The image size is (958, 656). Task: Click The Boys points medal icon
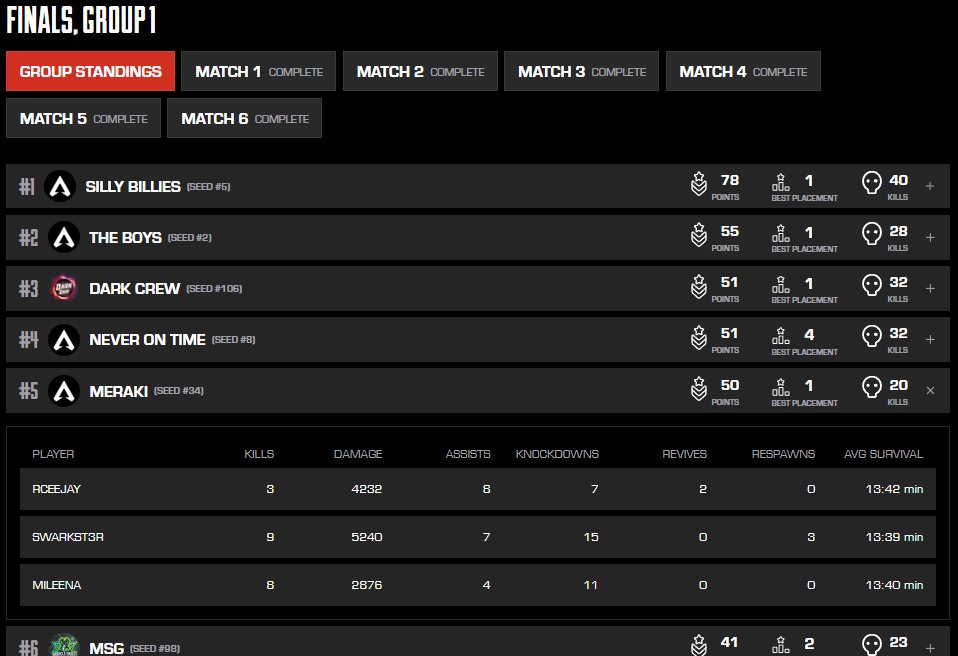pos(698,235)
